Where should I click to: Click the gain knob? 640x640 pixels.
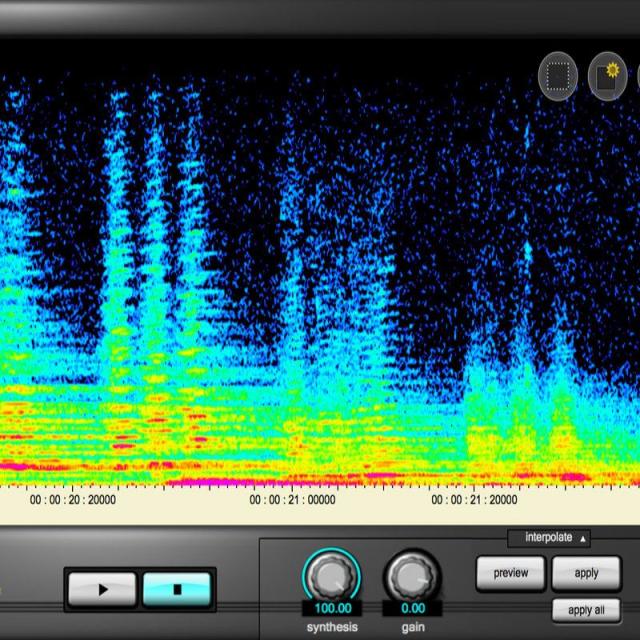(411, 575)
